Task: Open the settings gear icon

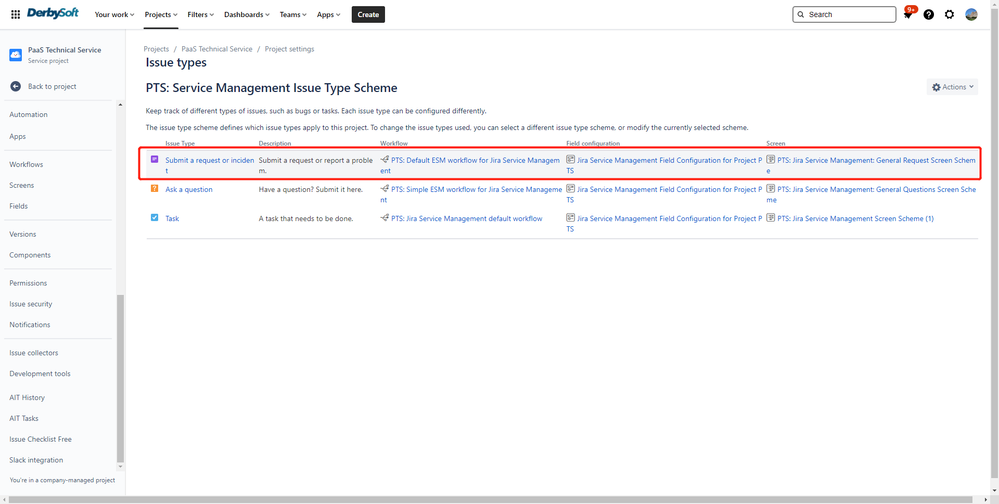Action: click(x=949, y=15)
